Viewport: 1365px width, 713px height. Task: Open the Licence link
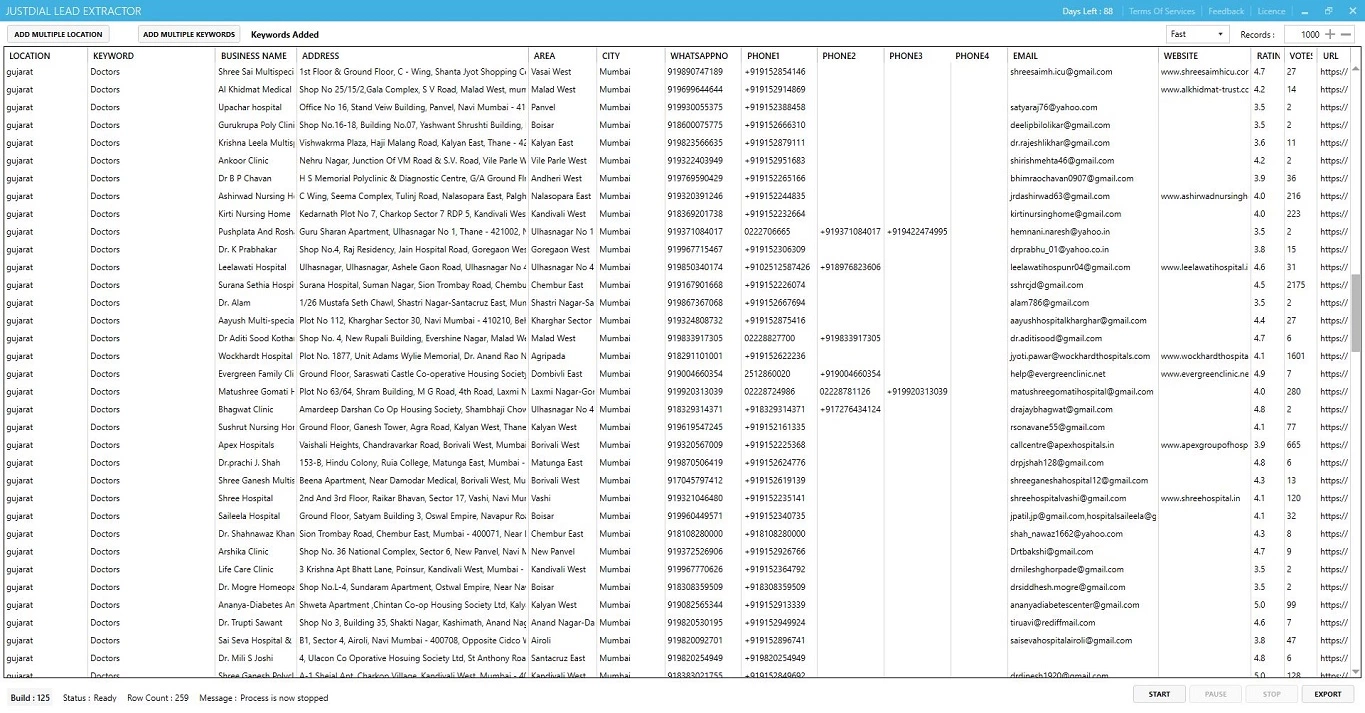pos(1271,11)
